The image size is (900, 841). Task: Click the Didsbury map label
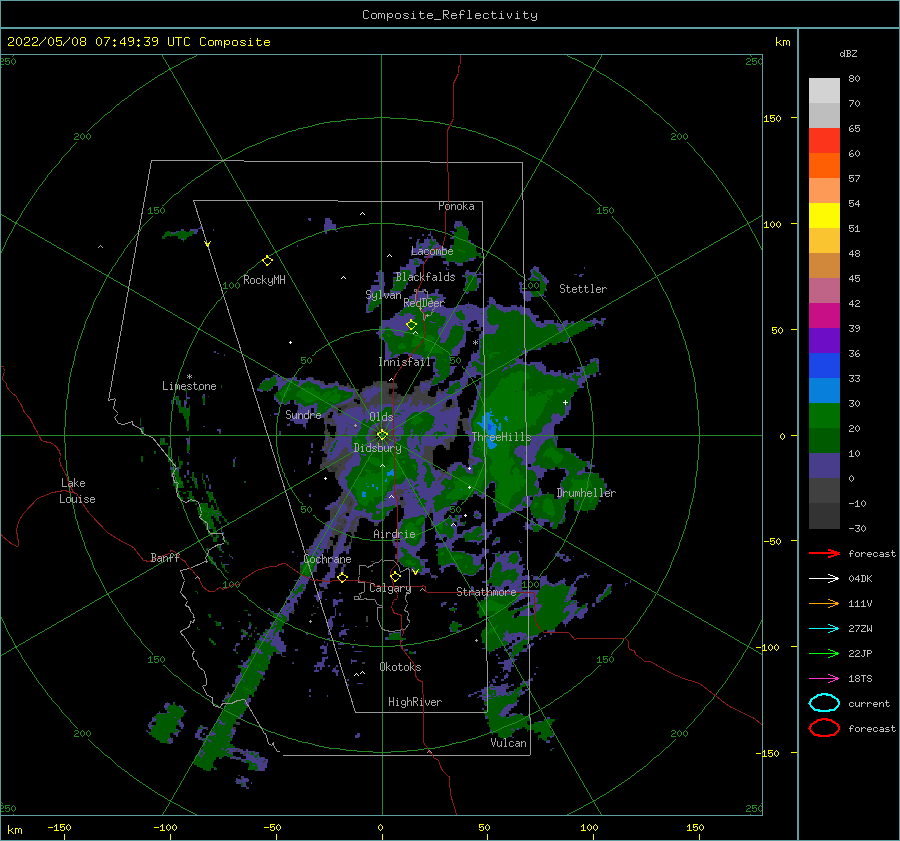pyautogui.click(x=377, y=448)
